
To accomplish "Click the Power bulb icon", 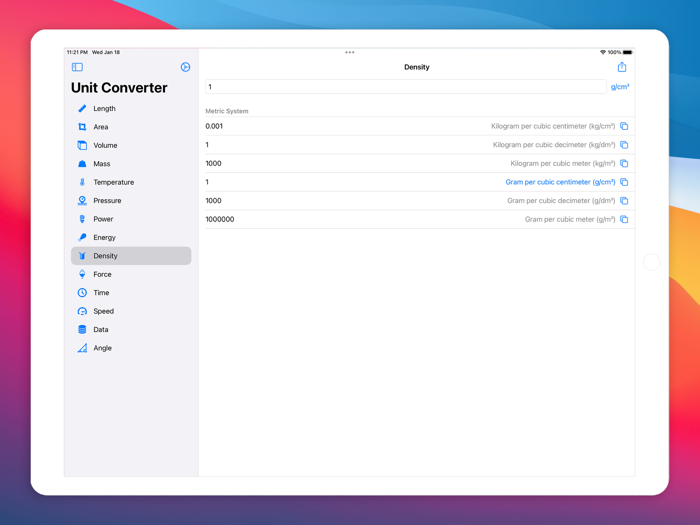I will [x=82, y=219].
